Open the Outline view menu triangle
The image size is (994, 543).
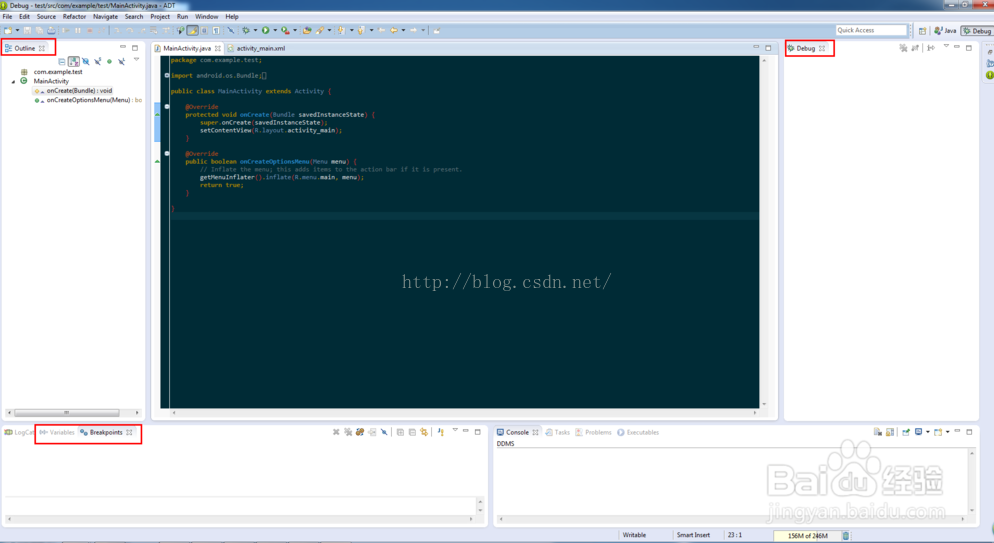[x=136, y=60]
